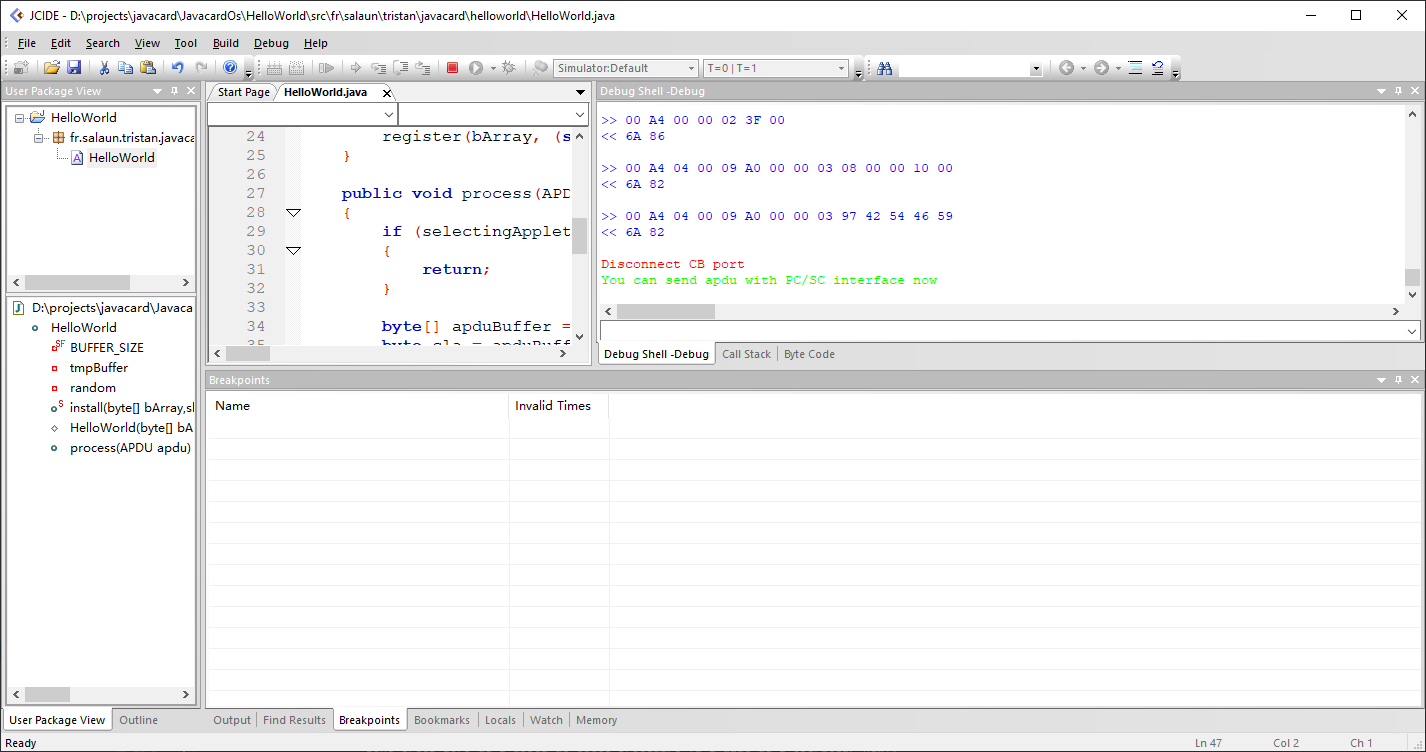The height and width of the screenshot is (752, 1426).
Task: Open the T=0 | T=1 protocol dropdown
Action: (841, 68)
